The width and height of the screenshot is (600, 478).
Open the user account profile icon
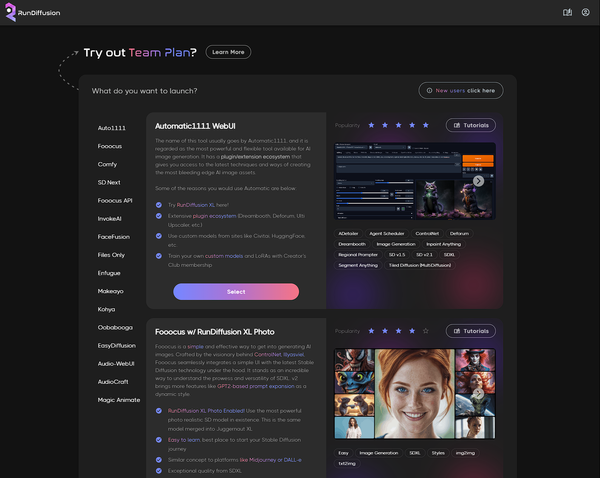pos(585,12)
